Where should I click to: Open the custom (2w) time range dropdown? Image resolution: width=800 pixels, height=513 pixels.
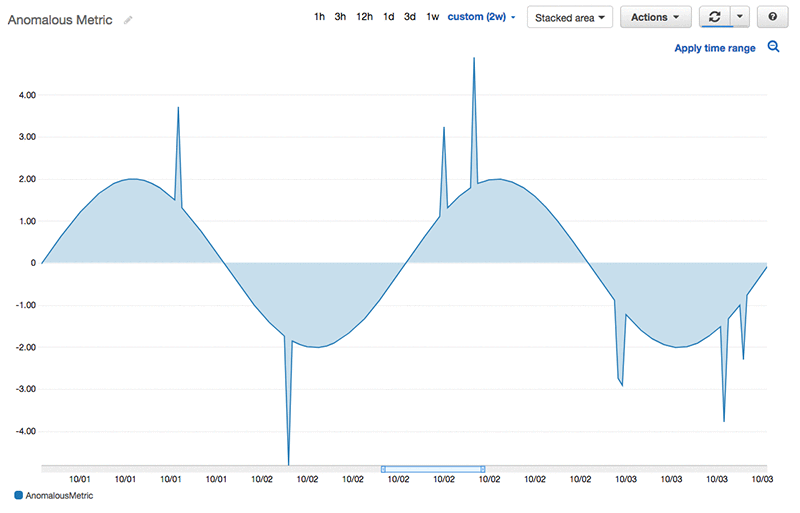[x=481, y=17]
